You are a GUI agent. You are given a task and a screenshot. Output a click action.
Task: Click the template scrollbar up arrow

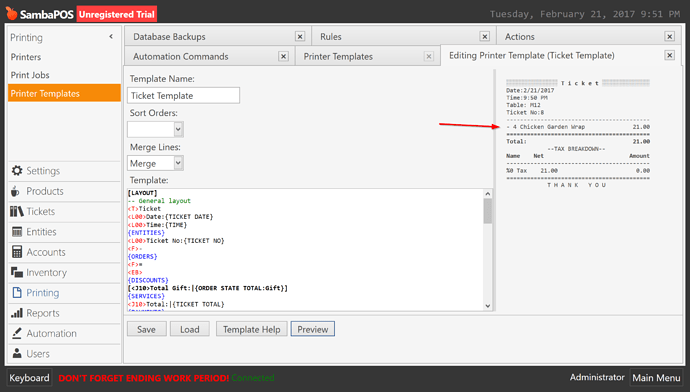488,194
